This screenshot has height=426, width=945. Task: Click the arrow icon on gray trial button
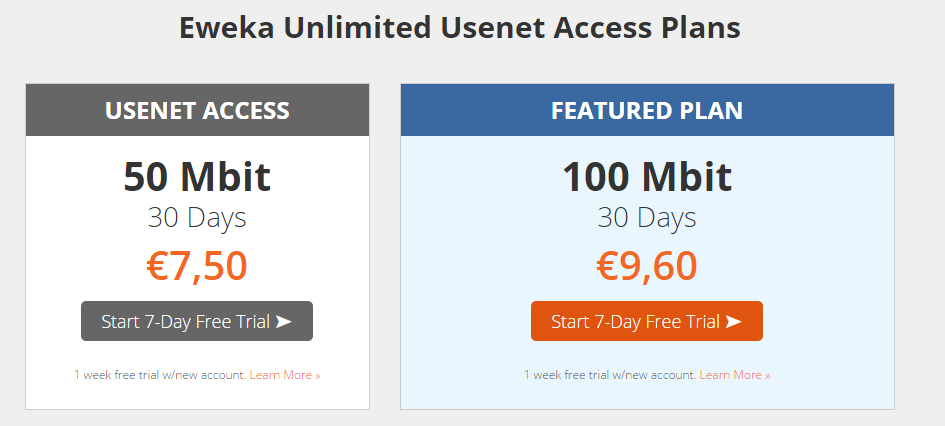click(x=284, y=322)
